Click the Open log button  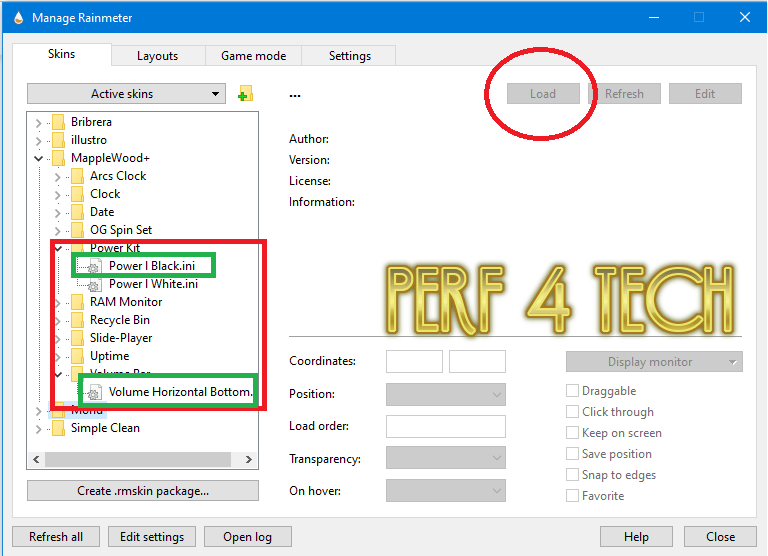[x=248, y=537]
